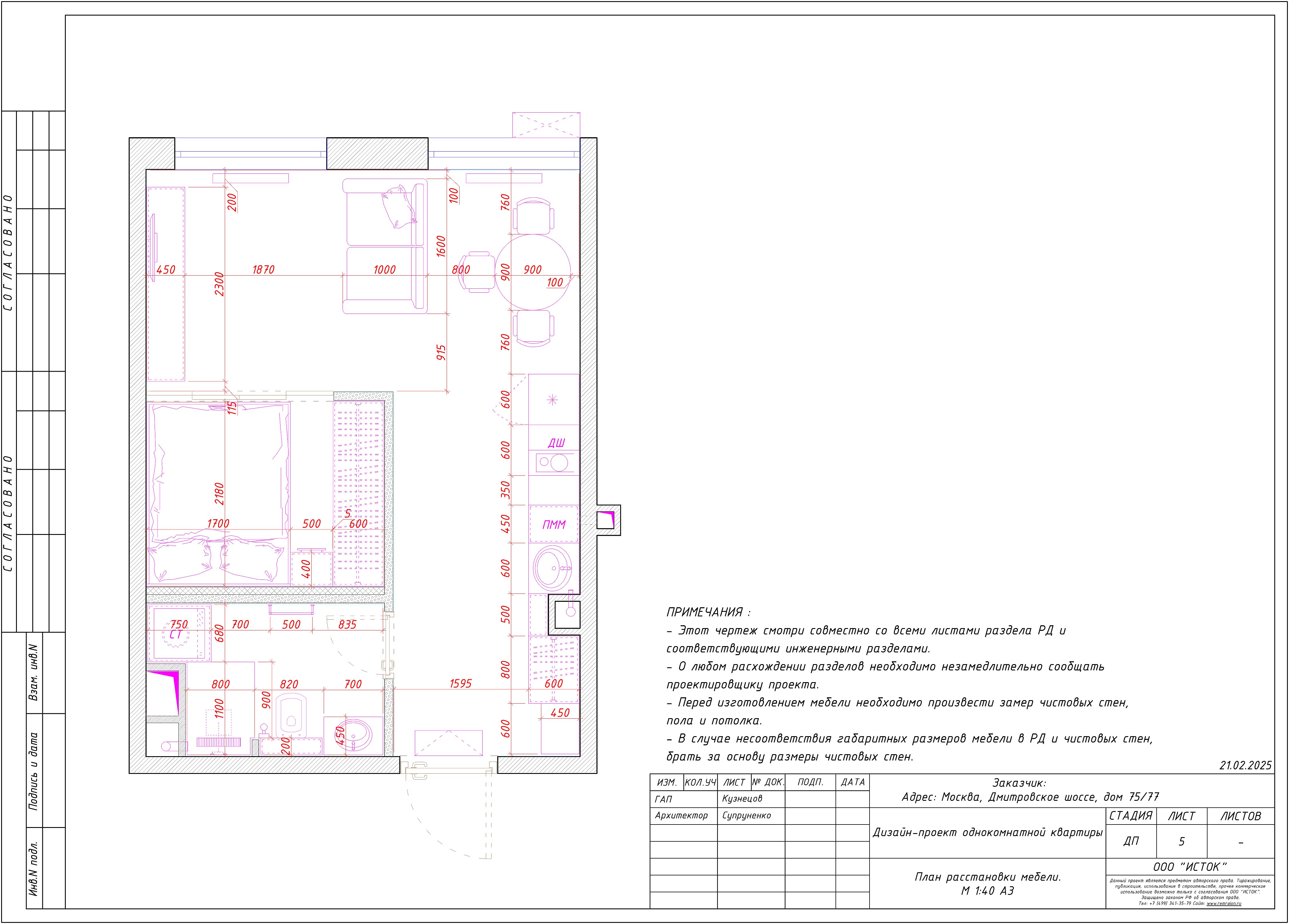The width and height of the screenshot is (1289, 924).
Task: Select the ООО "ИСТОК" company label
Action: [x=1189, y=867]
